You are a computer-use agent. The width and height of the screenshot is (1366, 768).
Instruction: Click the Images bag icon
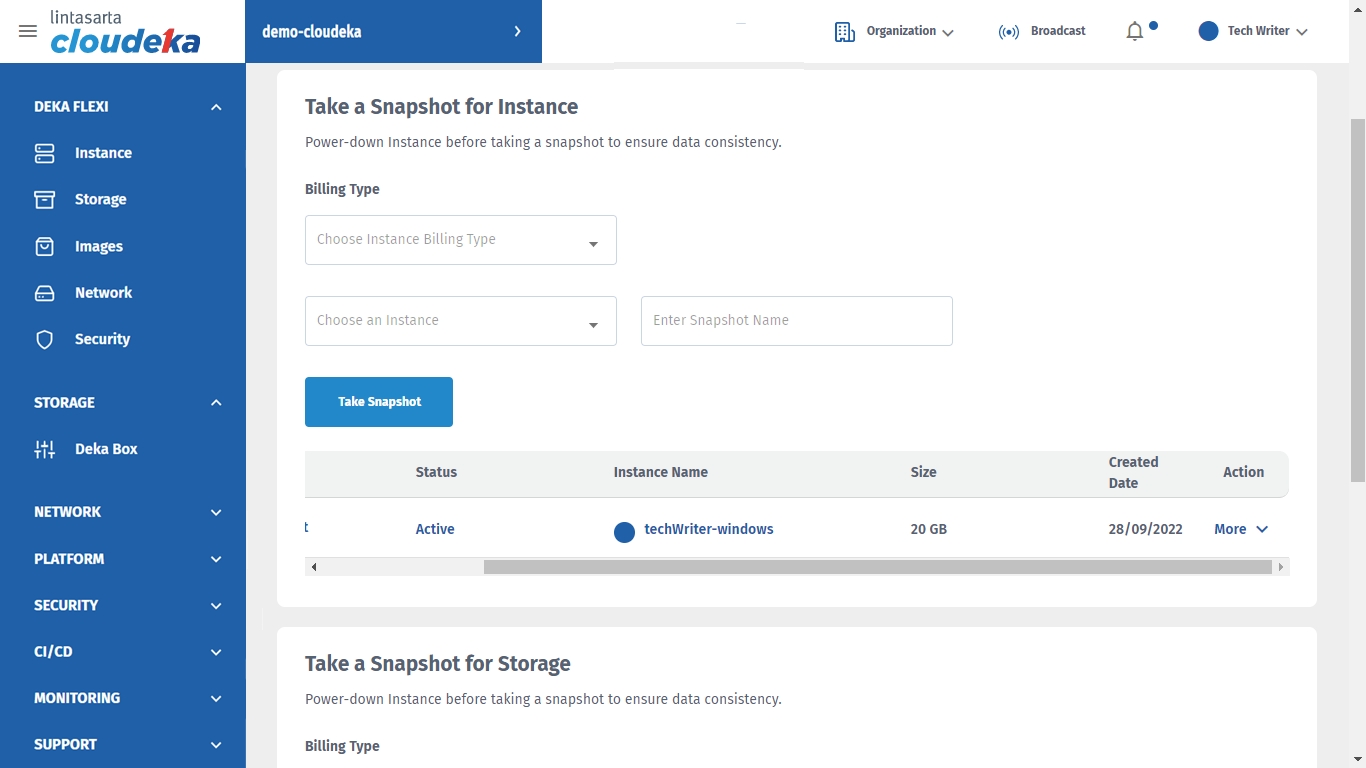point(45,246)
